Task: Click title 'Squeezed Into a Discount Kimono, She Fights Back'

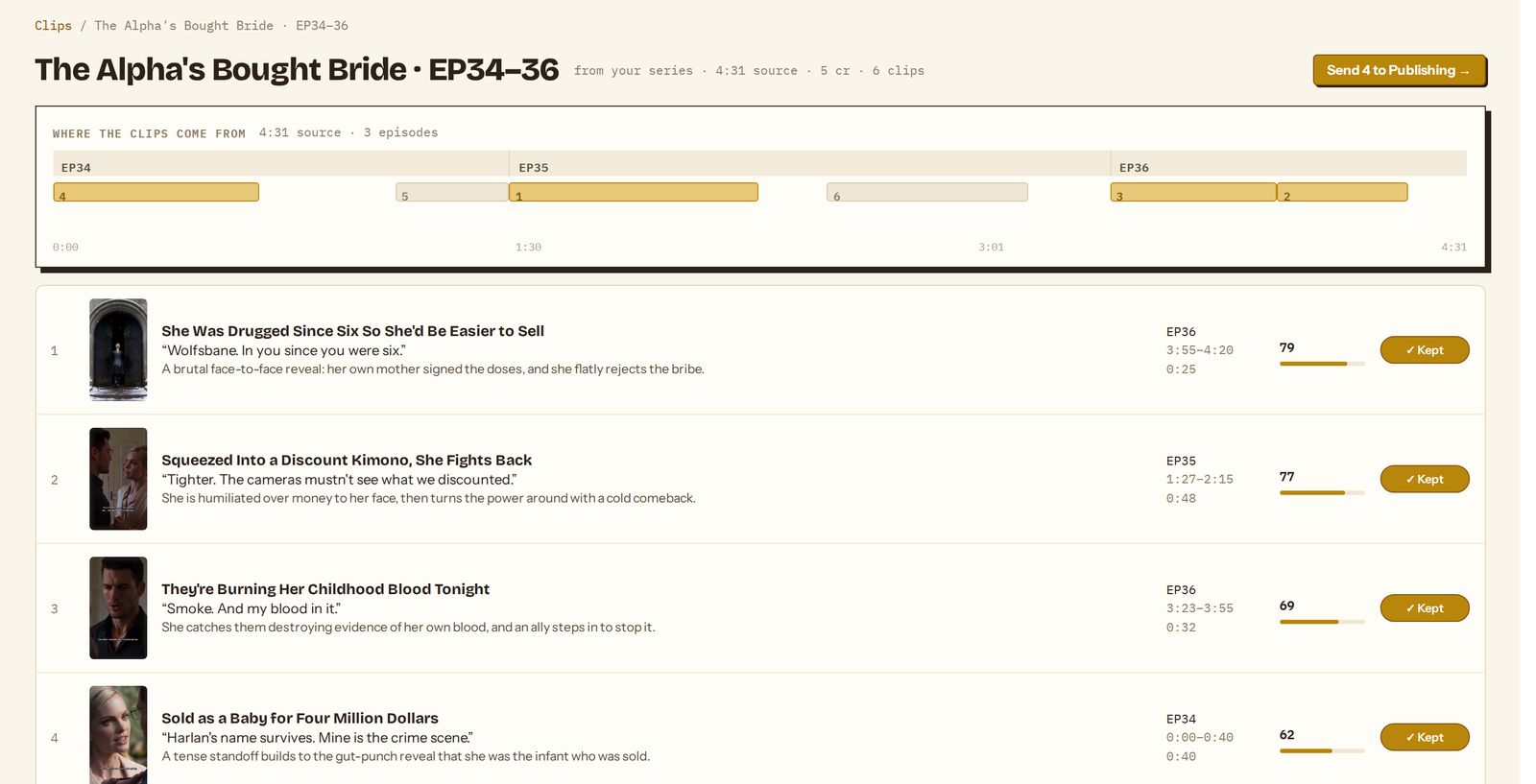Action: [x=347, y=461]
